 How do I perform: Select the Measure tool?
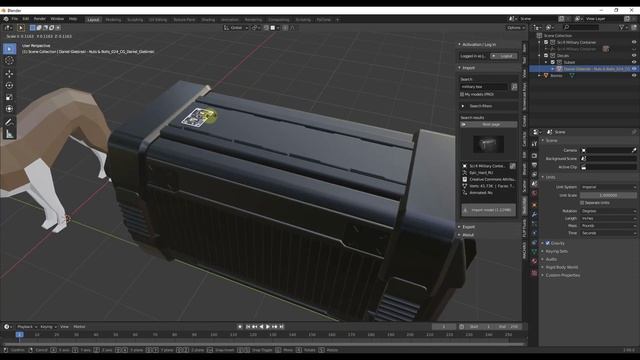(9, 134)
